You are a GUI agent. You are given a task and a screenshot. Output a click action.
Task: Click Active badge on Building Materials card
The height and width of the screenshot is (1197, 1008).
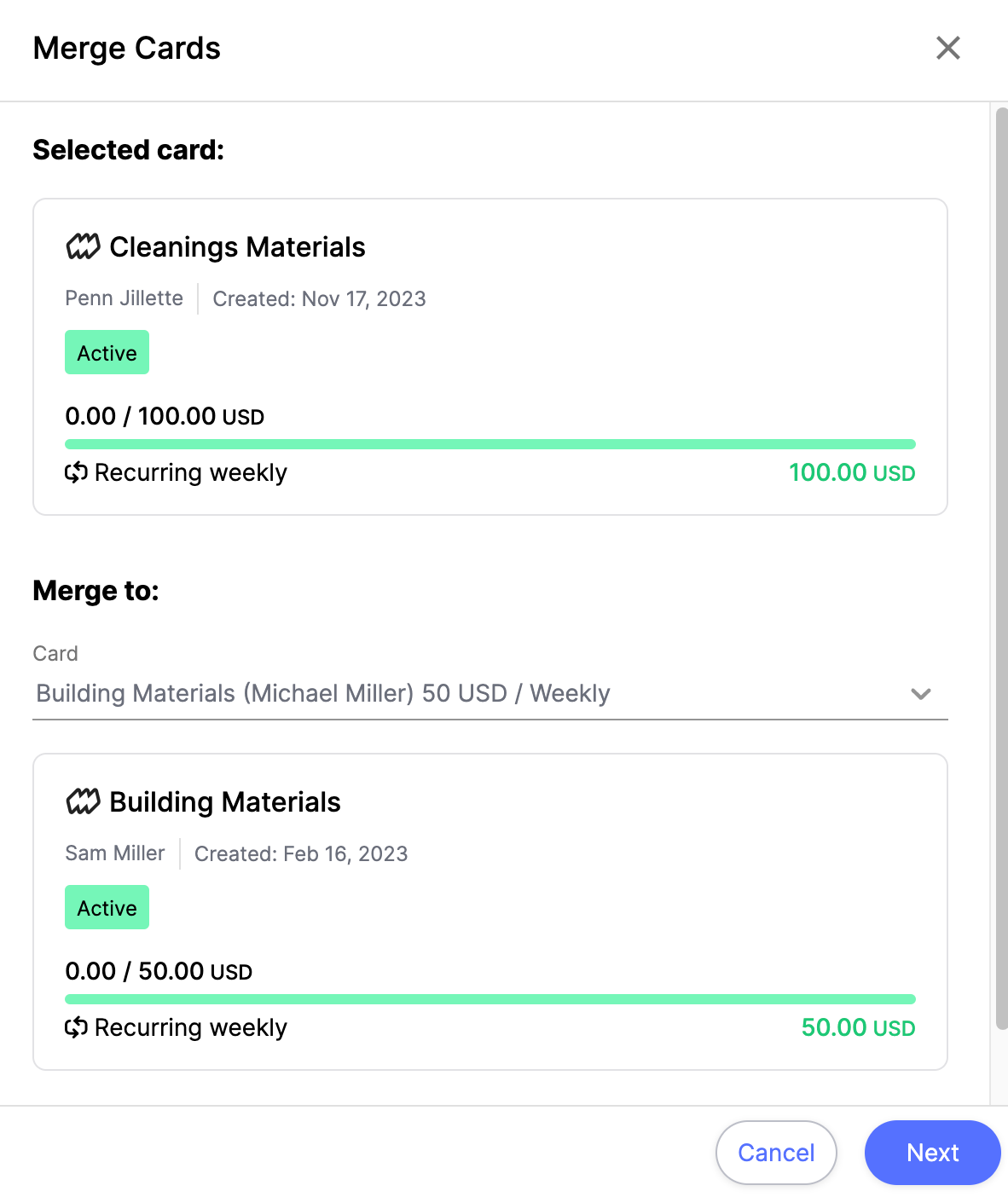click(107, 907)
